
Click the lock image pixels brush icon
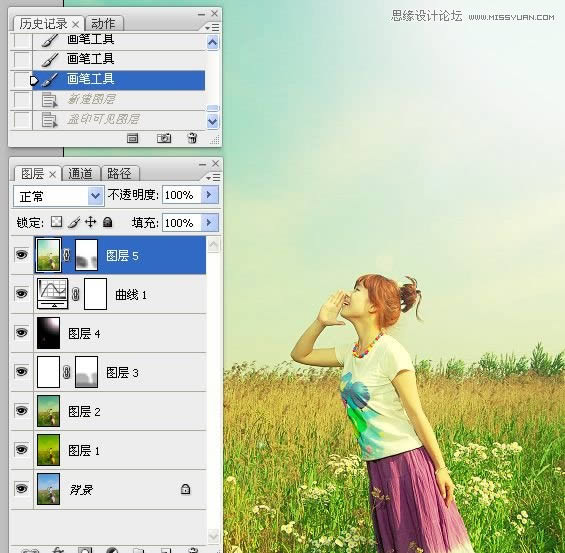(74, 222)
